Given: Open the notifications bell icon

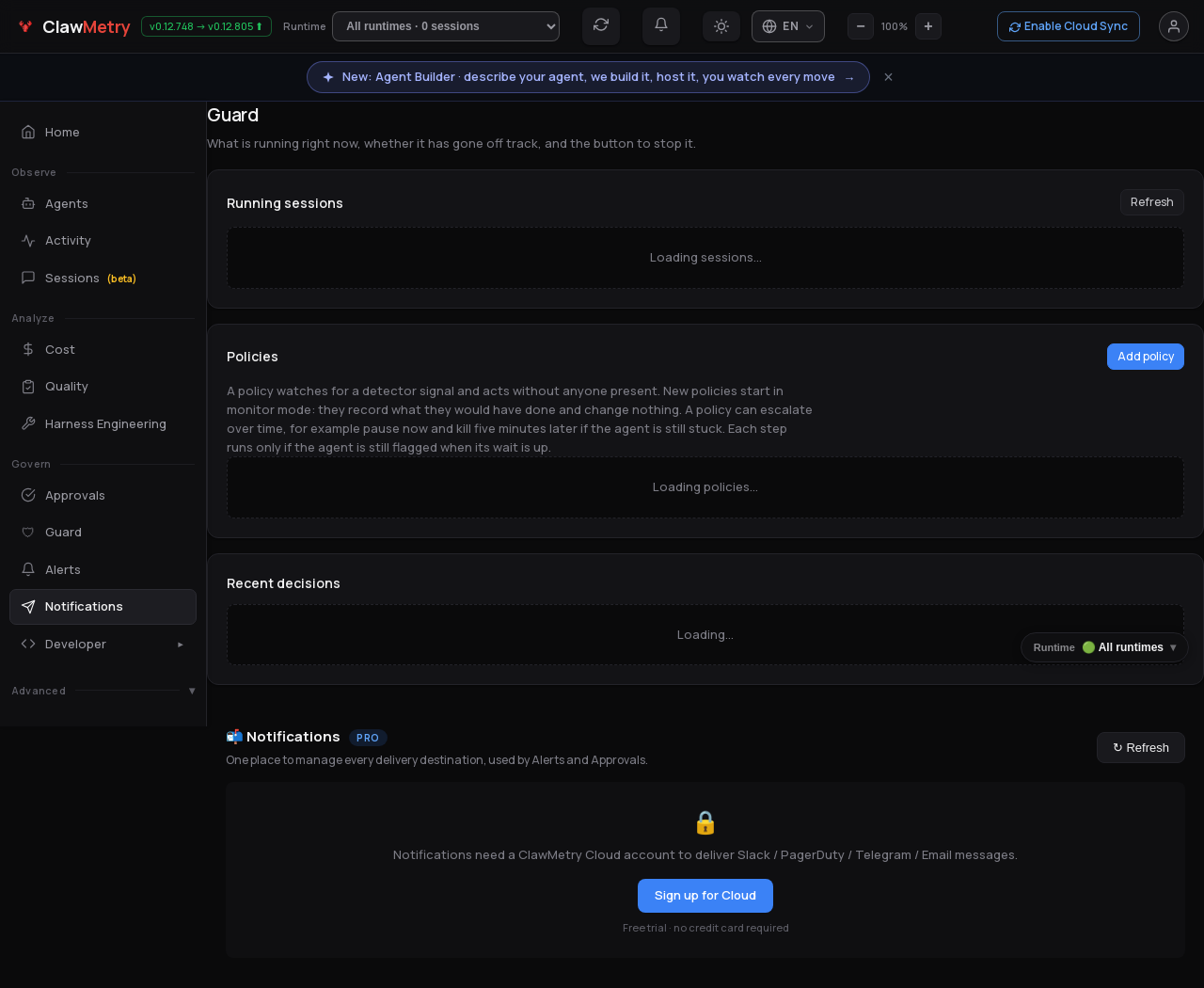Looking at the screenshot, I should pyautogui.click(x=661, y=25).
